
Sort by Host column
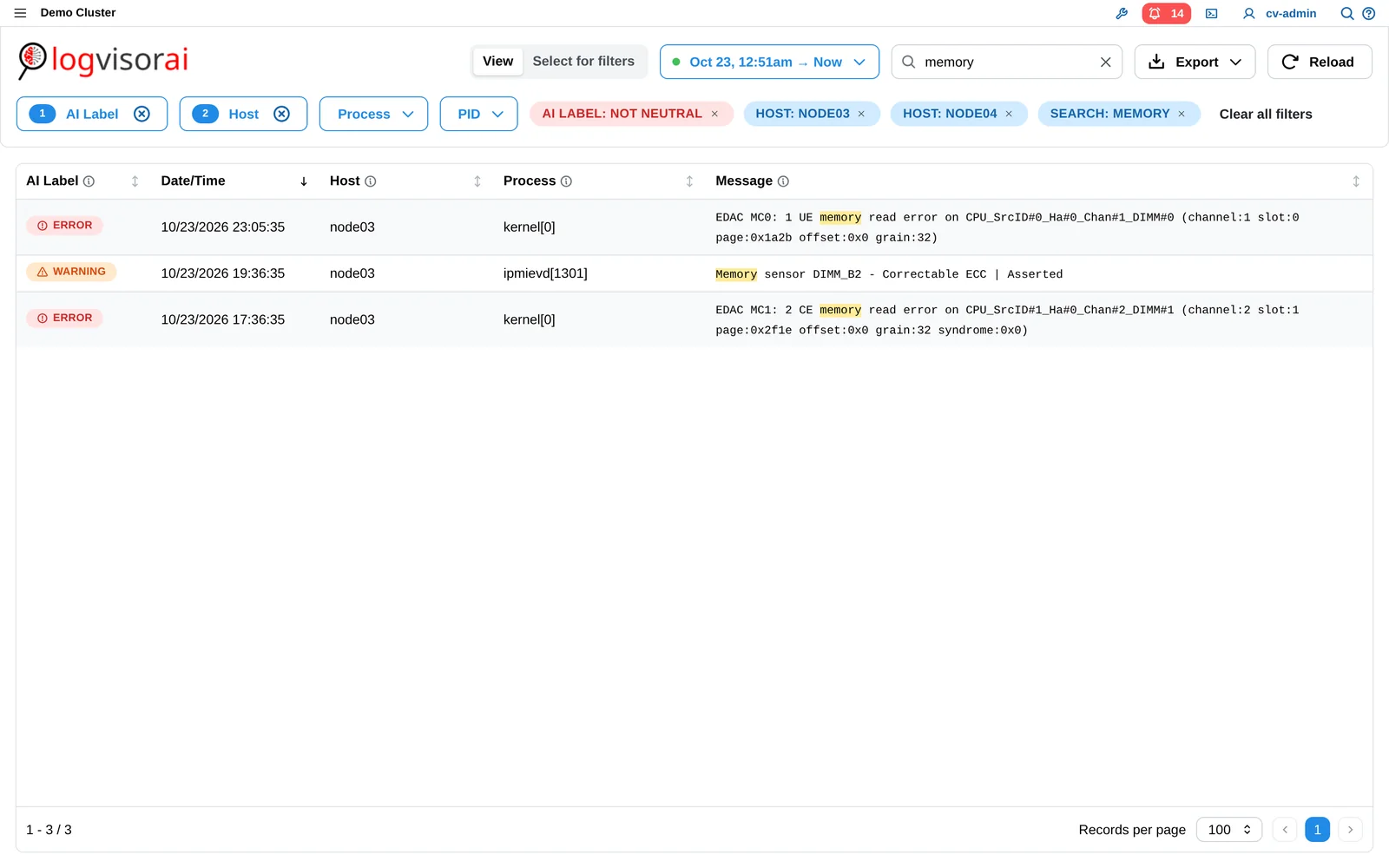[x=477, y=181]
